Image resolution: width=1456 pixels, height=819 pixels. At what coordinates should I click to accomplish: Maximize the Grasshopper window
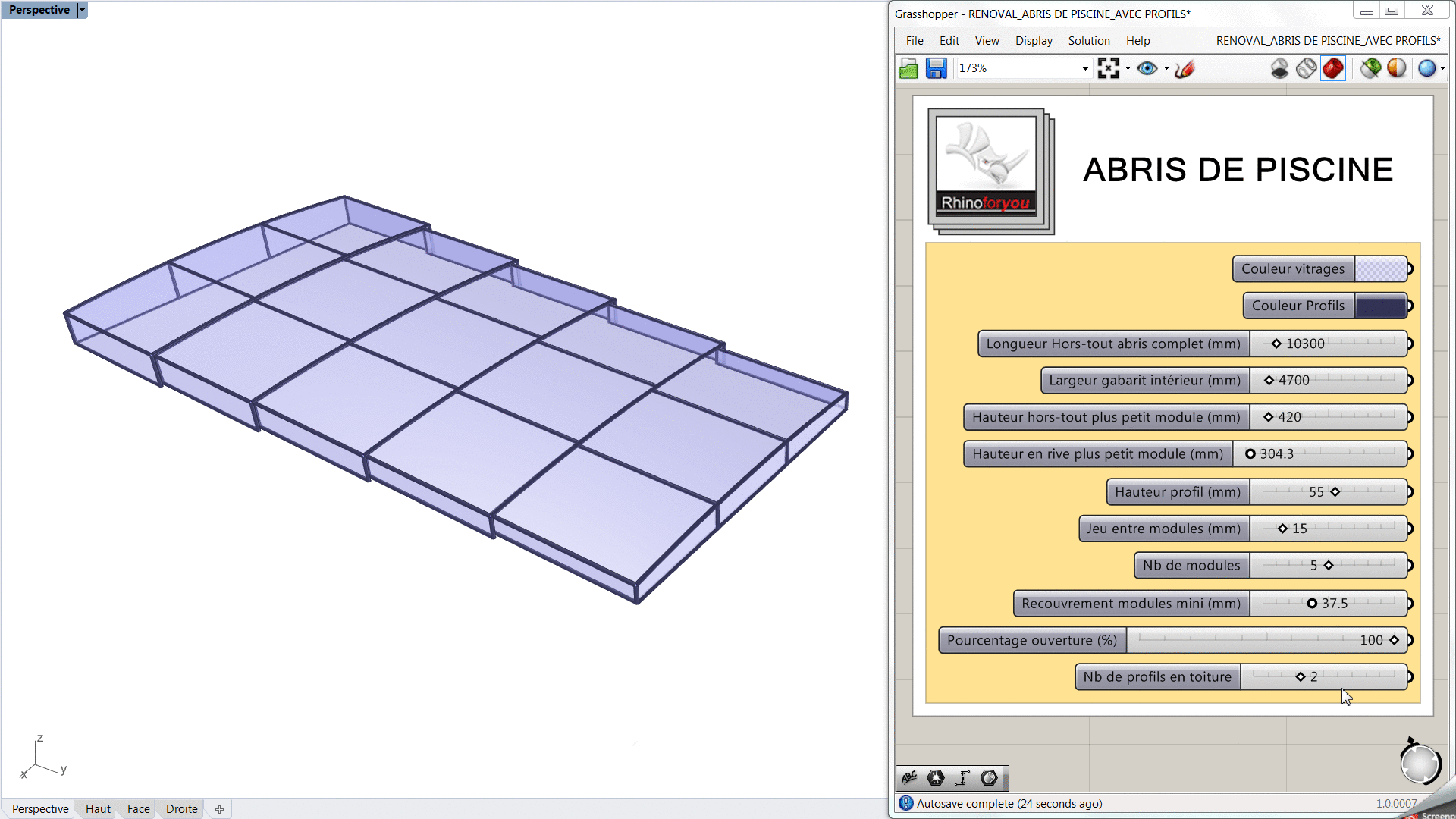[x=1392, y=11]
